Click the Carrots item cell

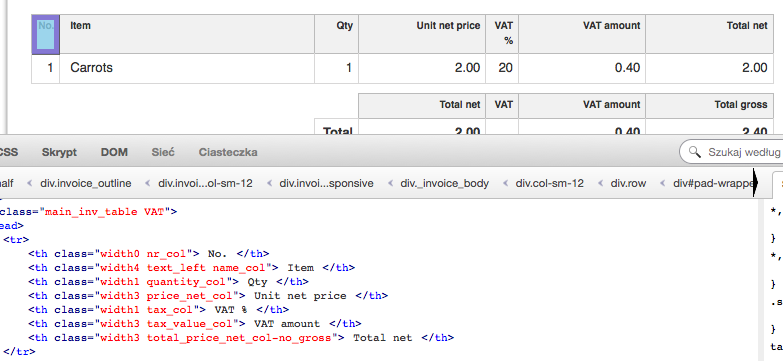[187, 68]
